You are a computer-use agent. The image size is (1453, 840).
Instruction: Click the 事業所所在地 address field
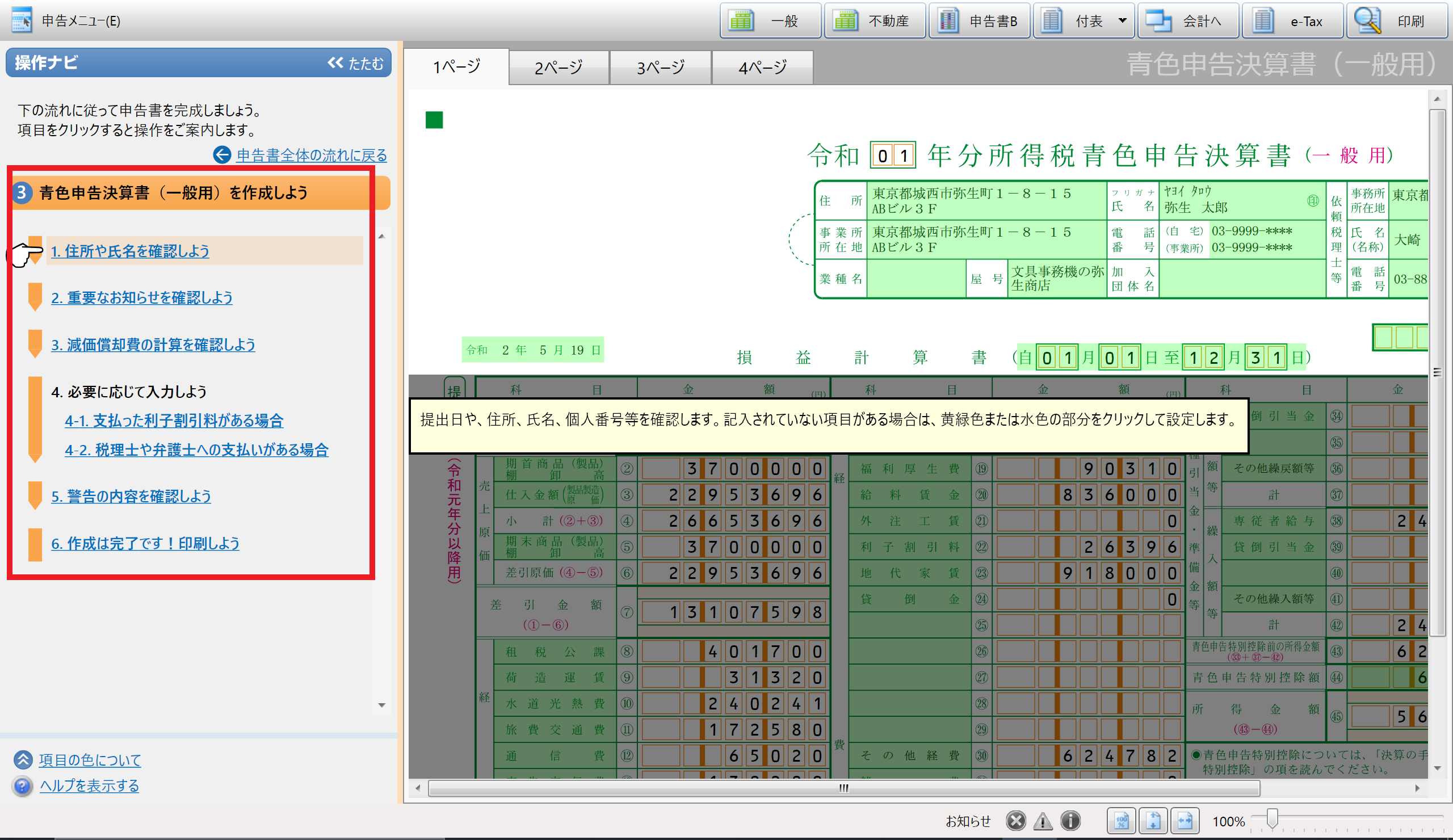pyautogui.click(x=986, y=240)
